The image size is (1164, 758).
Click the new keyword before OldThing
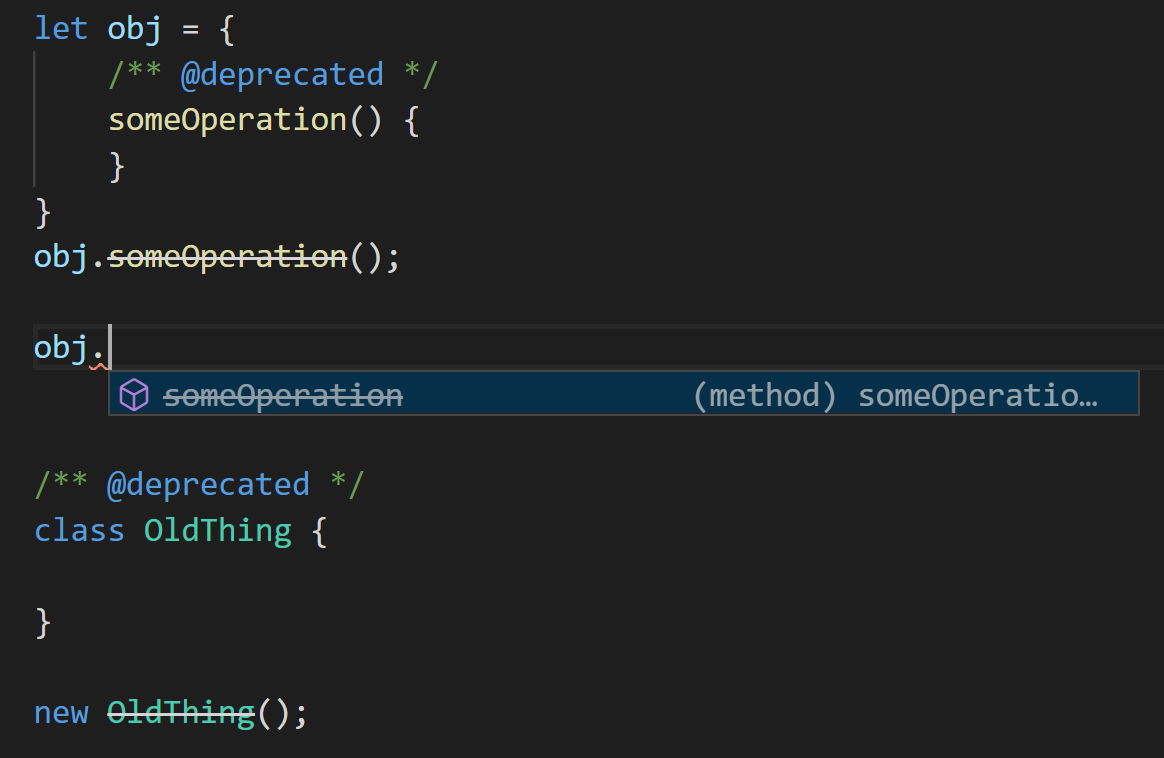coord(61,712)
